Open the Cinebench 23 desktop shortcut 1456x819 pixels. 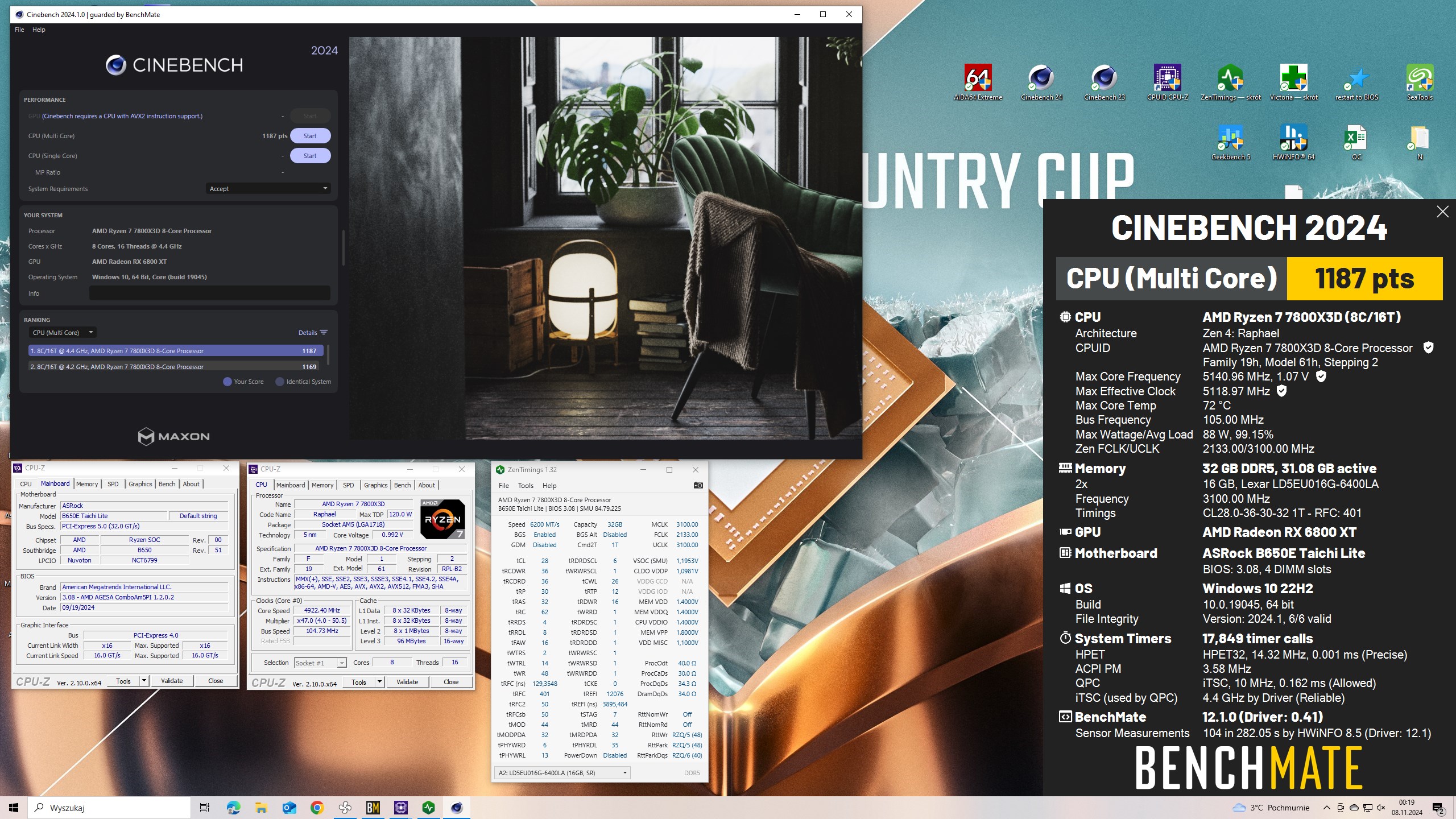coord(1104,82)
